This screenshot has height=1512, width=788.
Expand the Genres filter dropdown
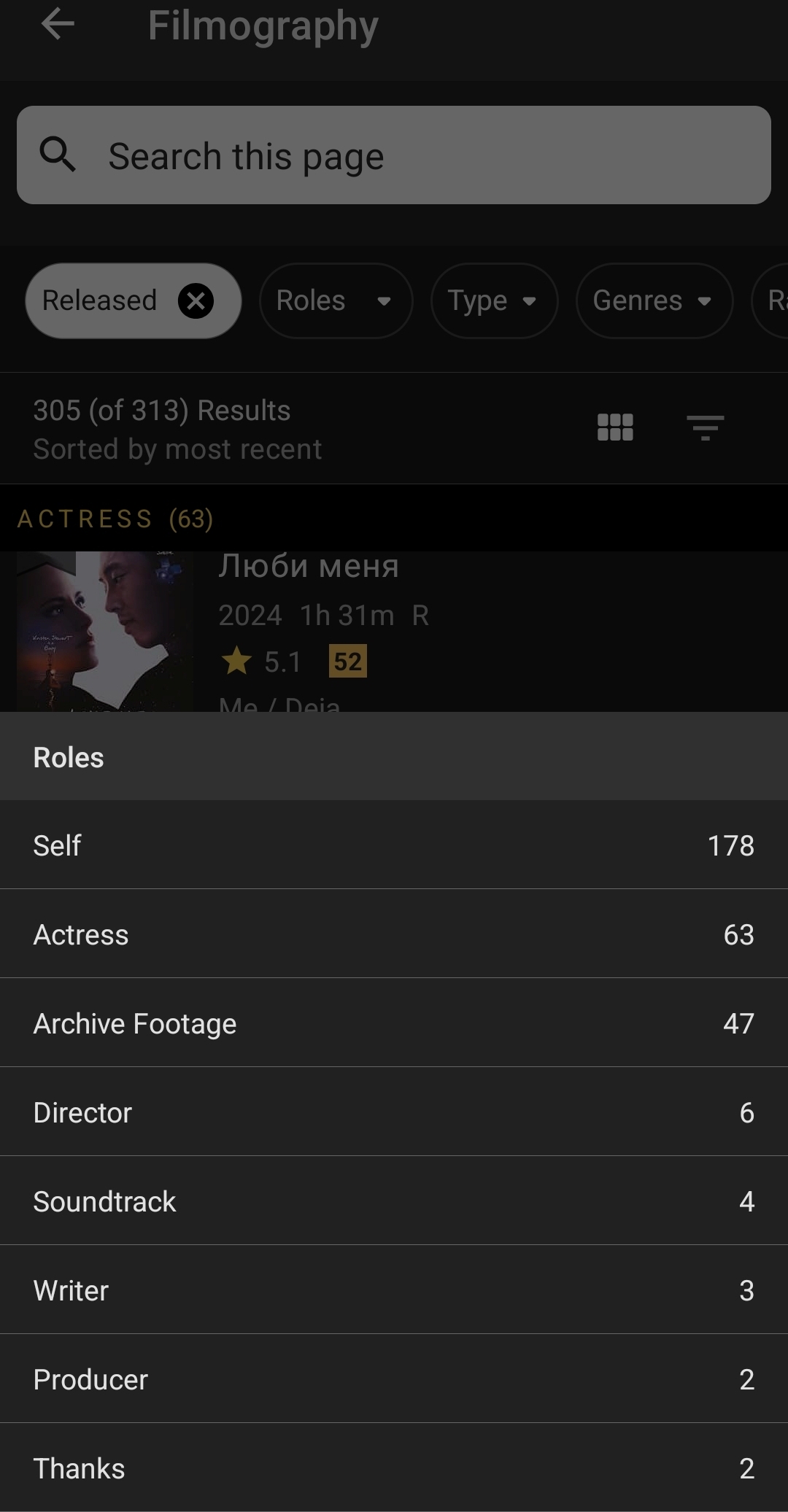click(654, 301)
